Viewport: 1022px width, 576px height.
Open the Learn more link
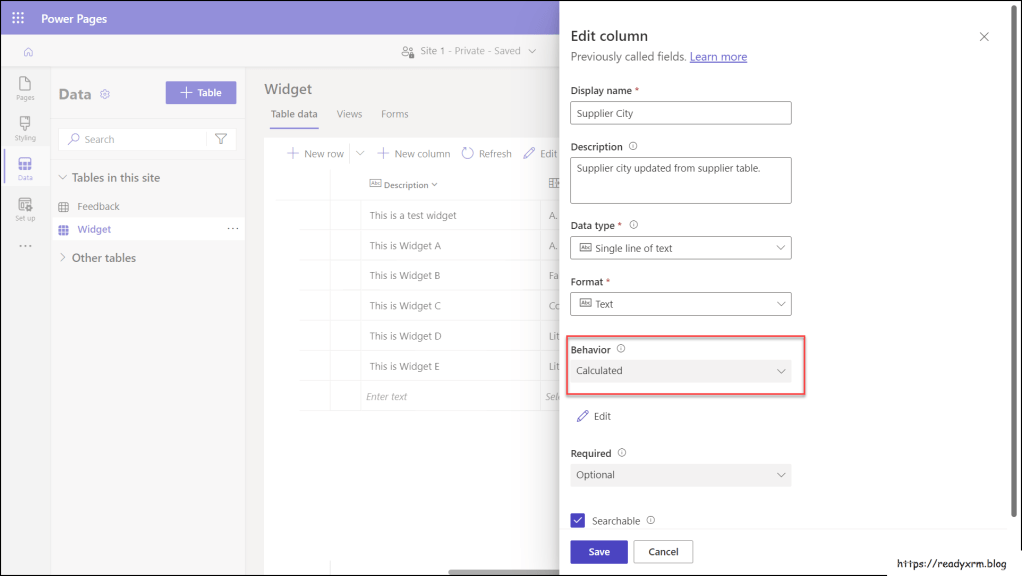click(x=718, y=57)
